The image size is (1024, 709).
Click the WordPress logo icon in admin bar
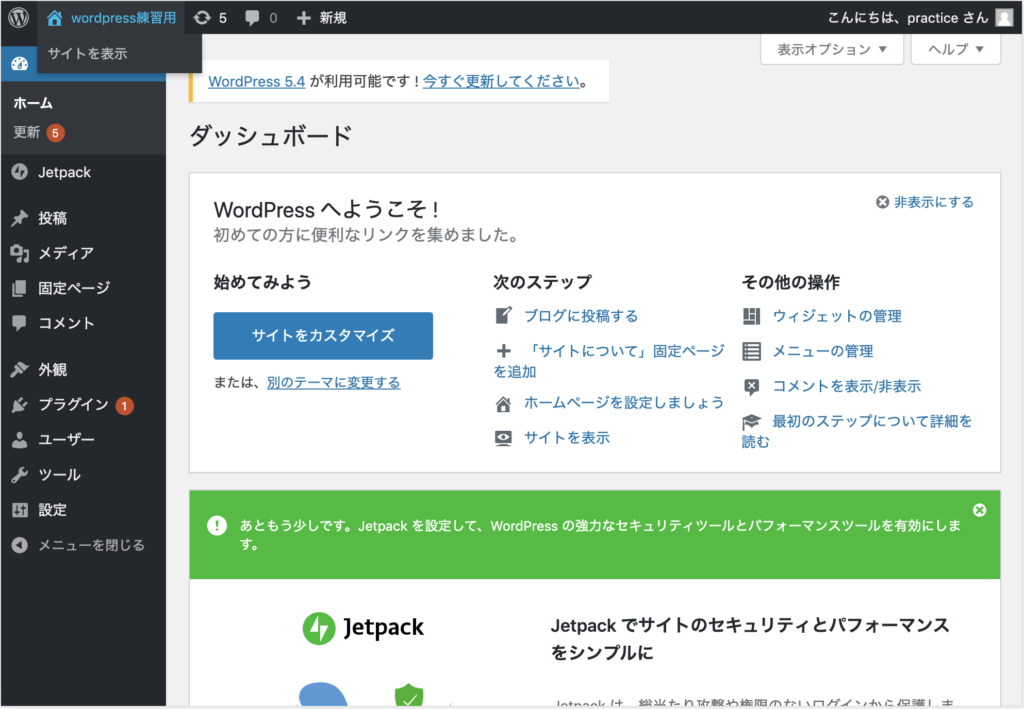click(18, 17)
